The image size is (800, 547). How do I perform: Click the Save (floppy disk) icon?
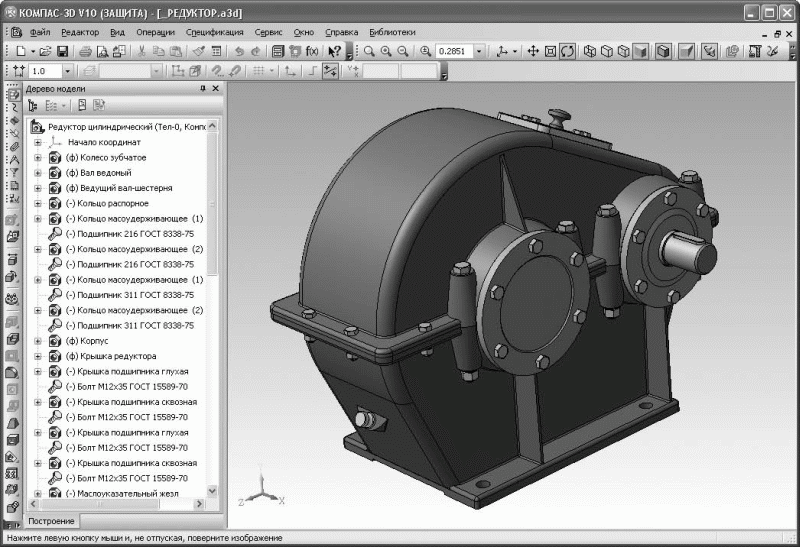click(x=62, y=51)
